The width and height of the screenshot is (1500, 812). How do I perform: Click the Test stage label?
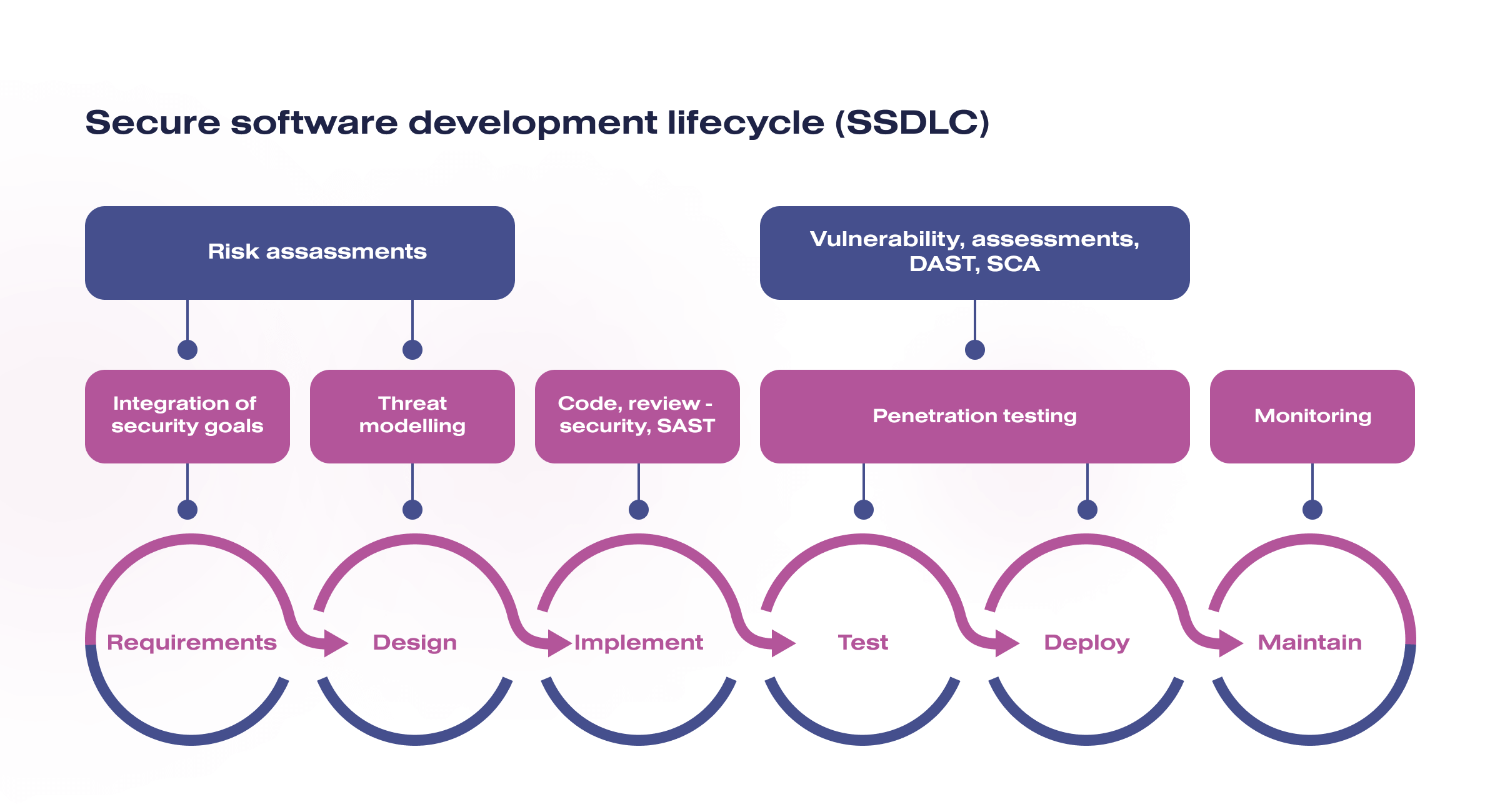pyautogui.click(x=862, y=642)
